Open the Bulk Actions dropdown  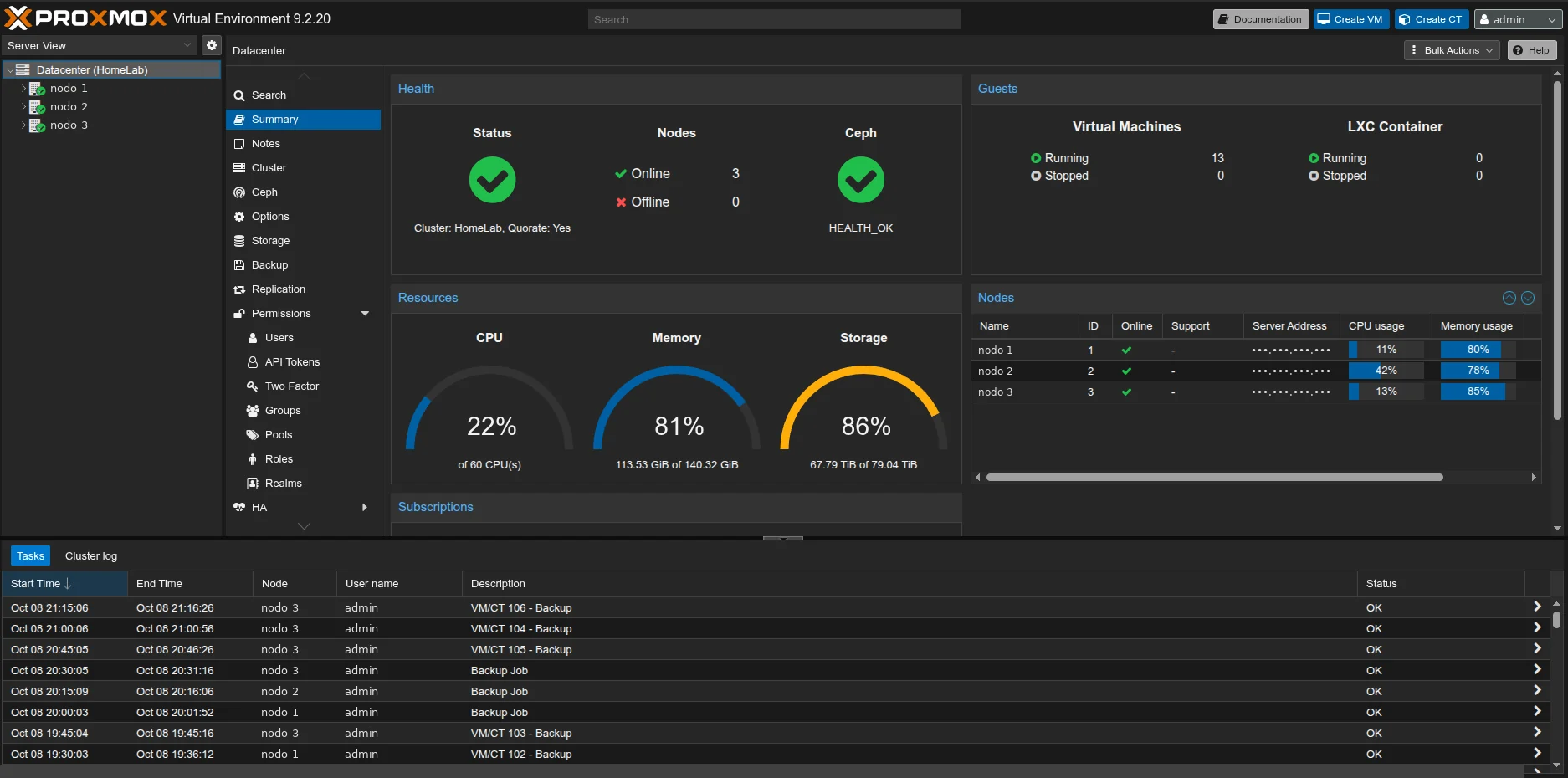(x=1453, y=50)
